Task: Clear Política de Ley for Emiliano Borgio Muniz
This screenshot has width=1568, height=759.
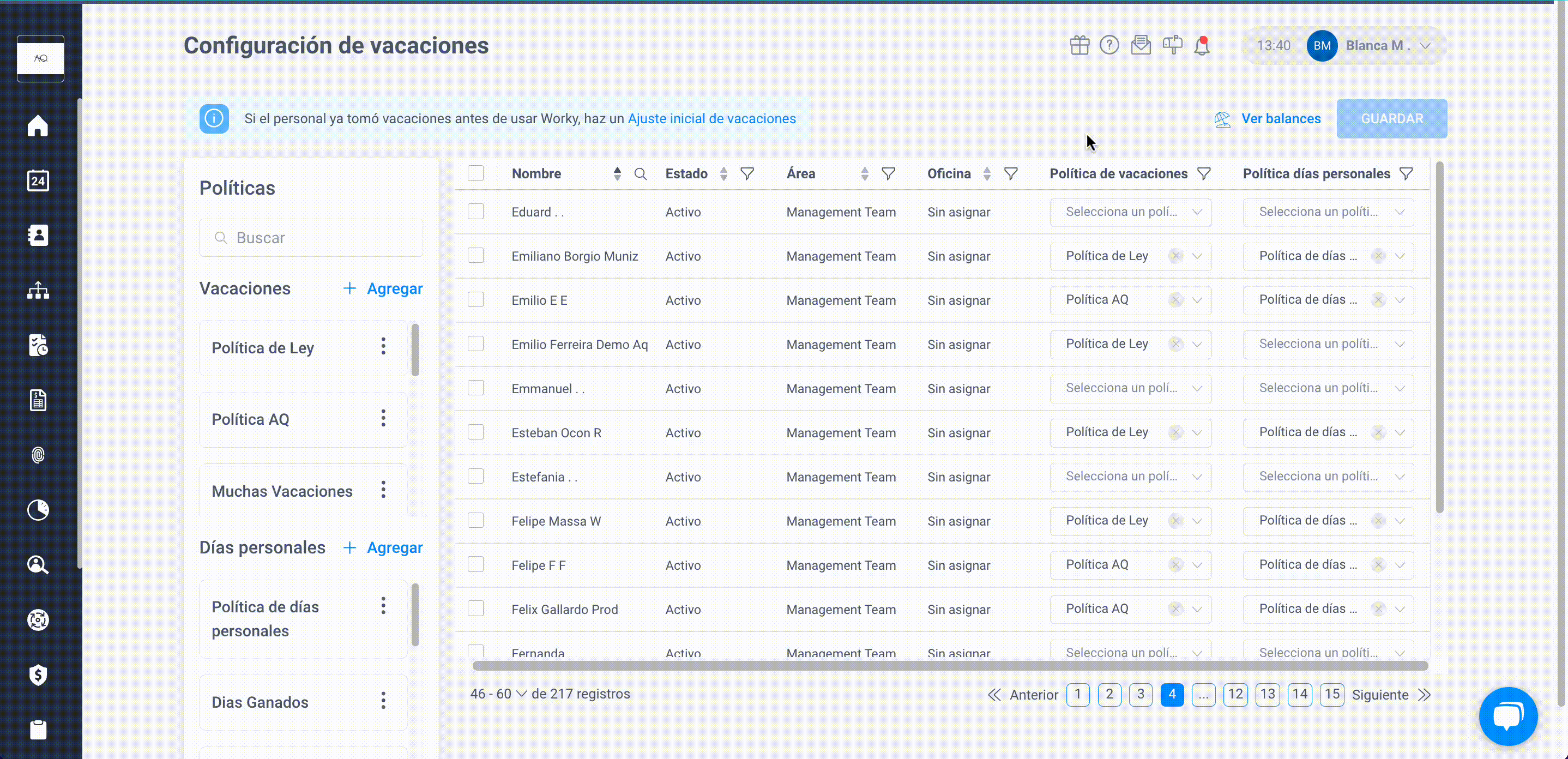Action: click(1175, 256)
